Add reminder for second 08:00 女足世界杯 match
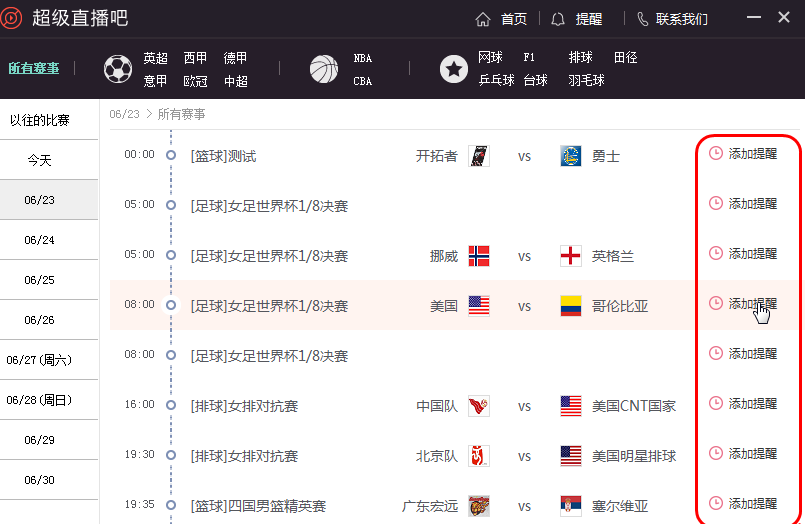Screen dimensions: 805x524 point(743,353)
